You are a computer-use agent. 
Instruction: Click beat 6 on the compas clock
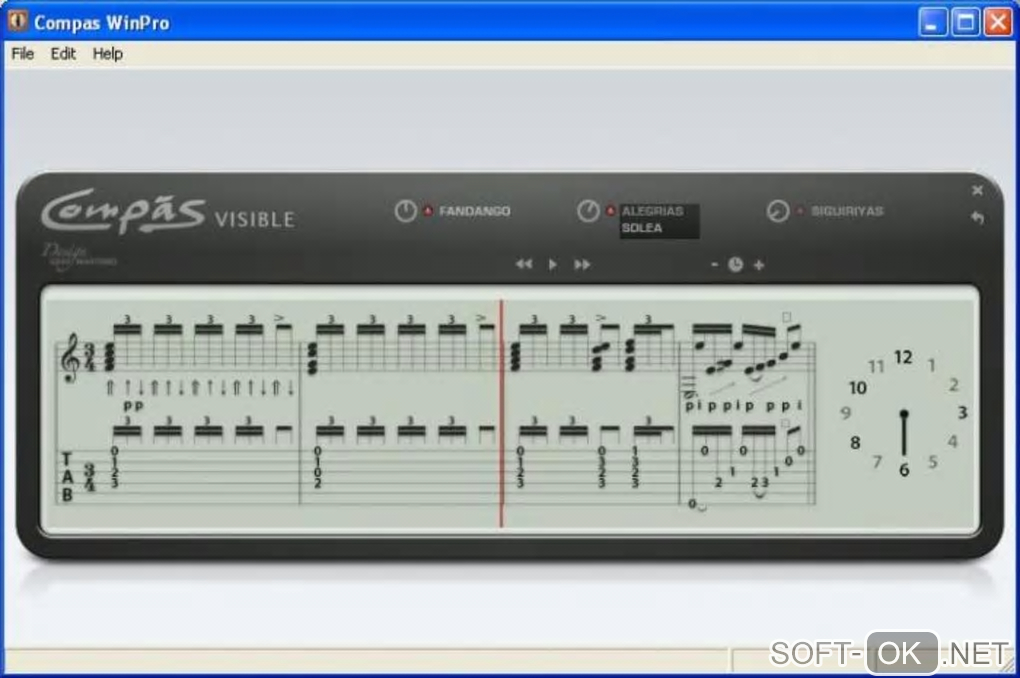[x=904, y=470]
